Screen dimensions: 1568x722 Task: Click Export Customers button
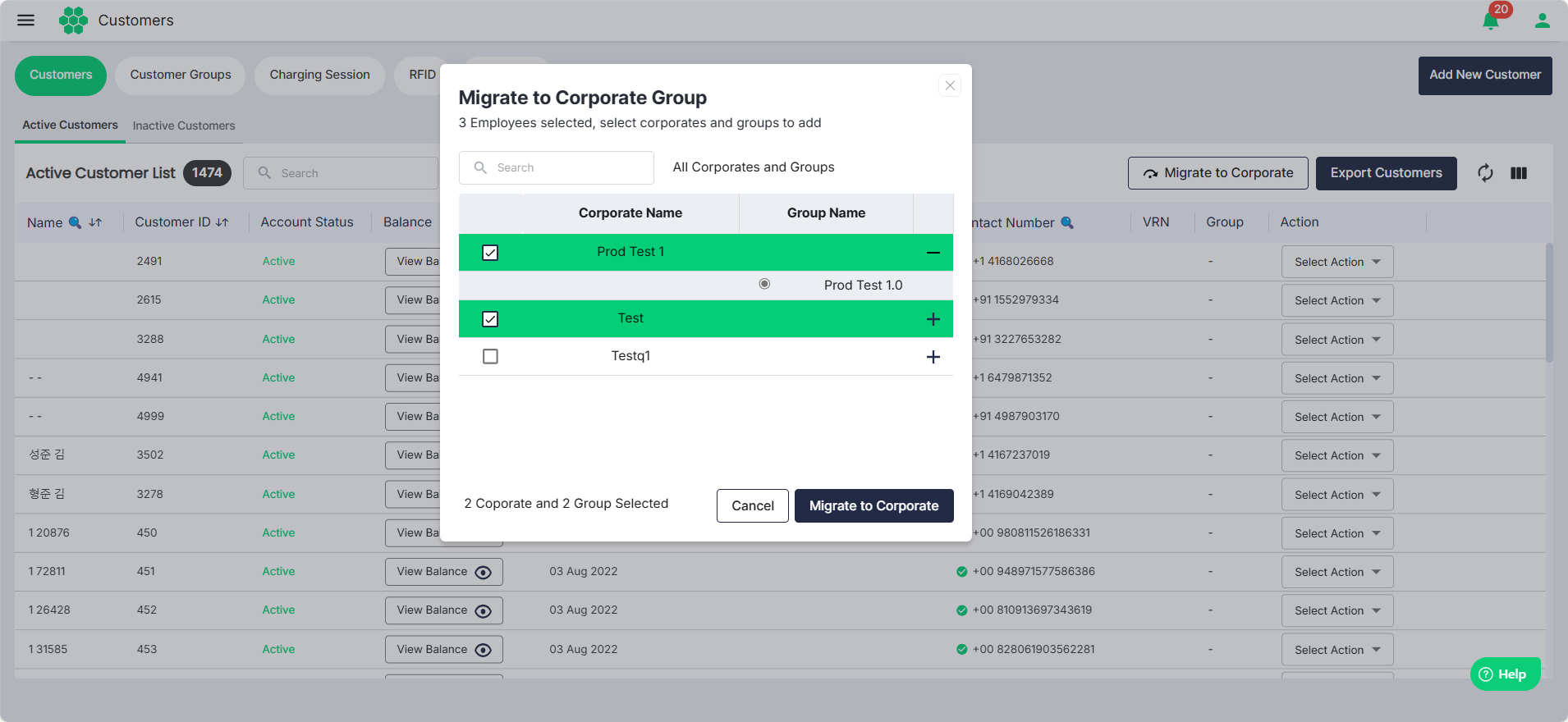click(x=1386, y=173)
